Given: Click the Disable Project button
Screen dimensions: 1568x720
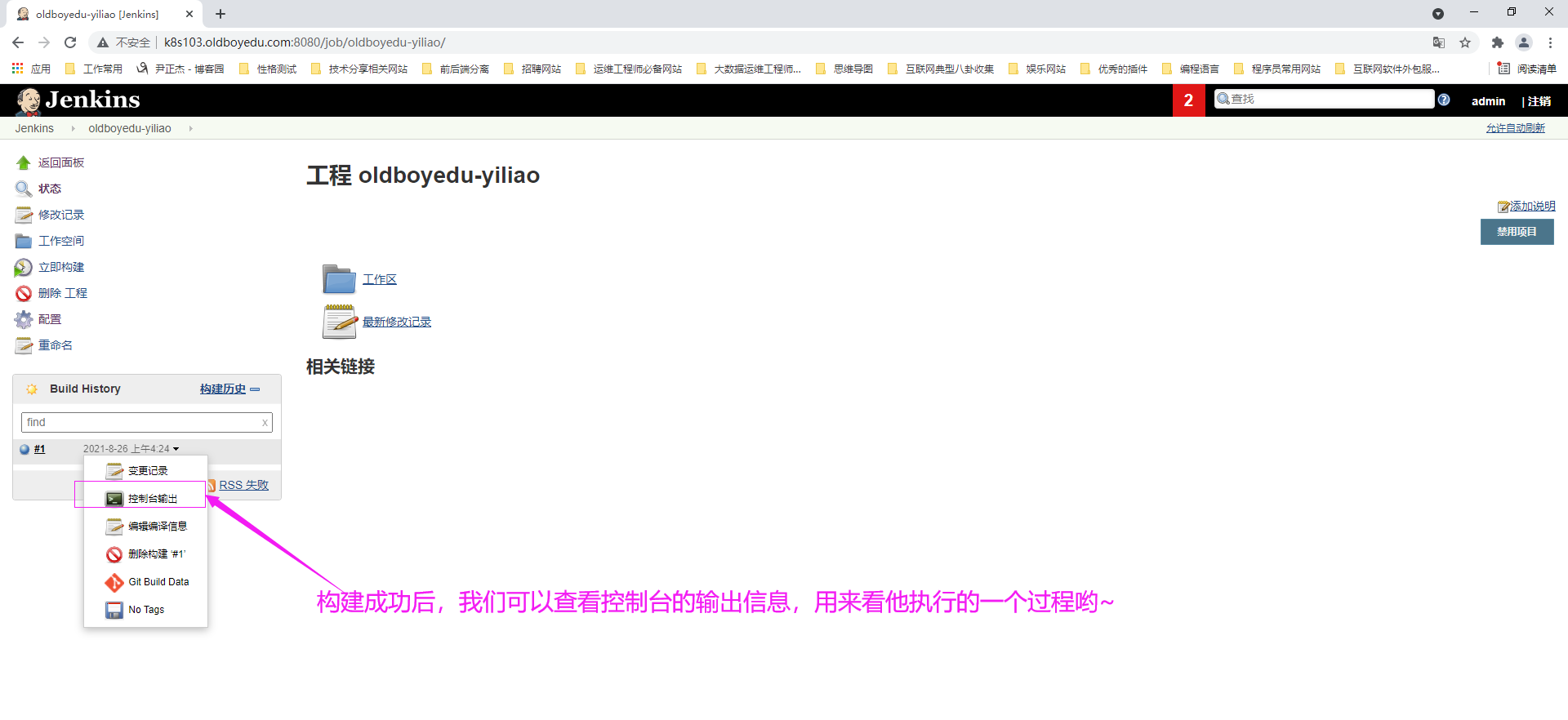Looking at the screenshot, I should point(1517,232).
